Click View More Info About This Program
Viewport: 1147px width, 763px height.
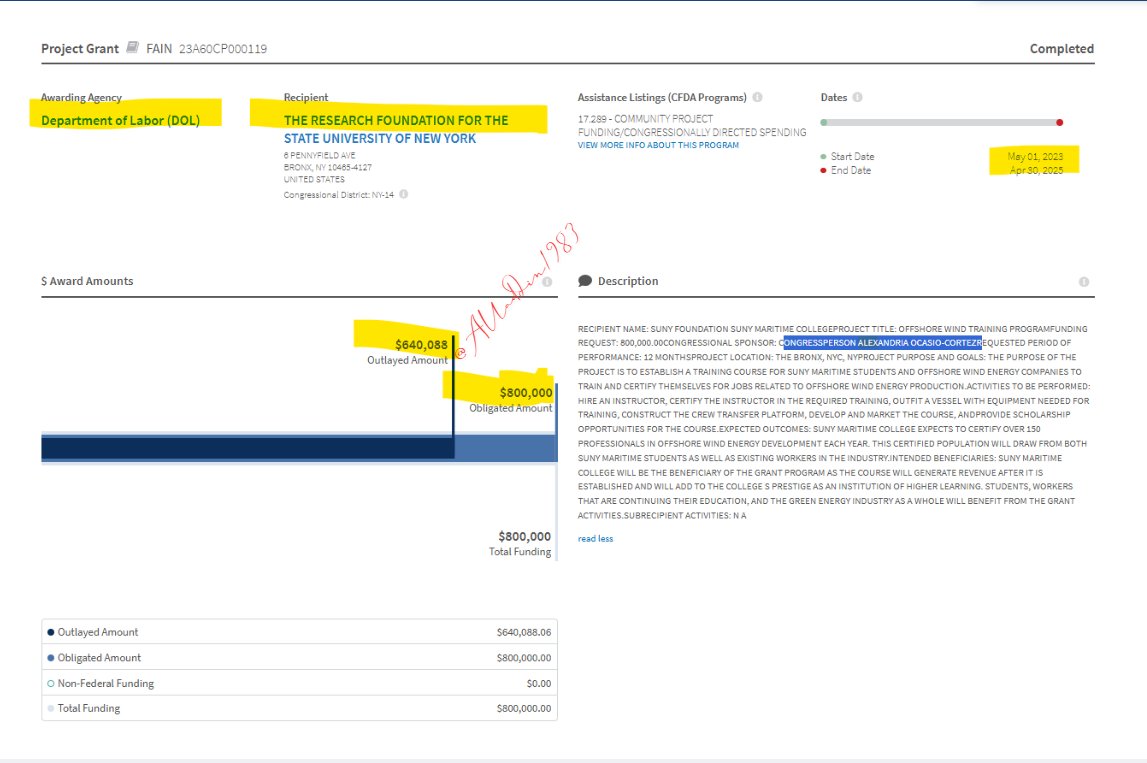(658, 145)
